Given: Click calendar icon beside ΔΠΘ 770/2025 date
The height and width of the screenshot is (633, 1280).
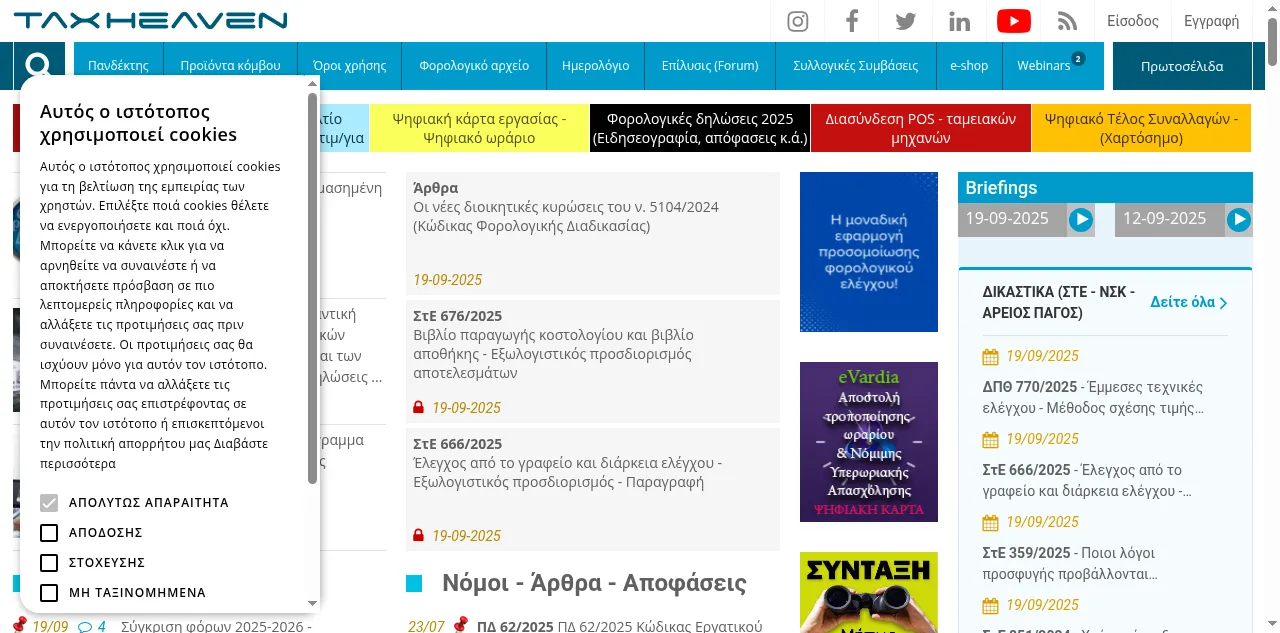Looking at the screenshot, I should click(991, 357).
